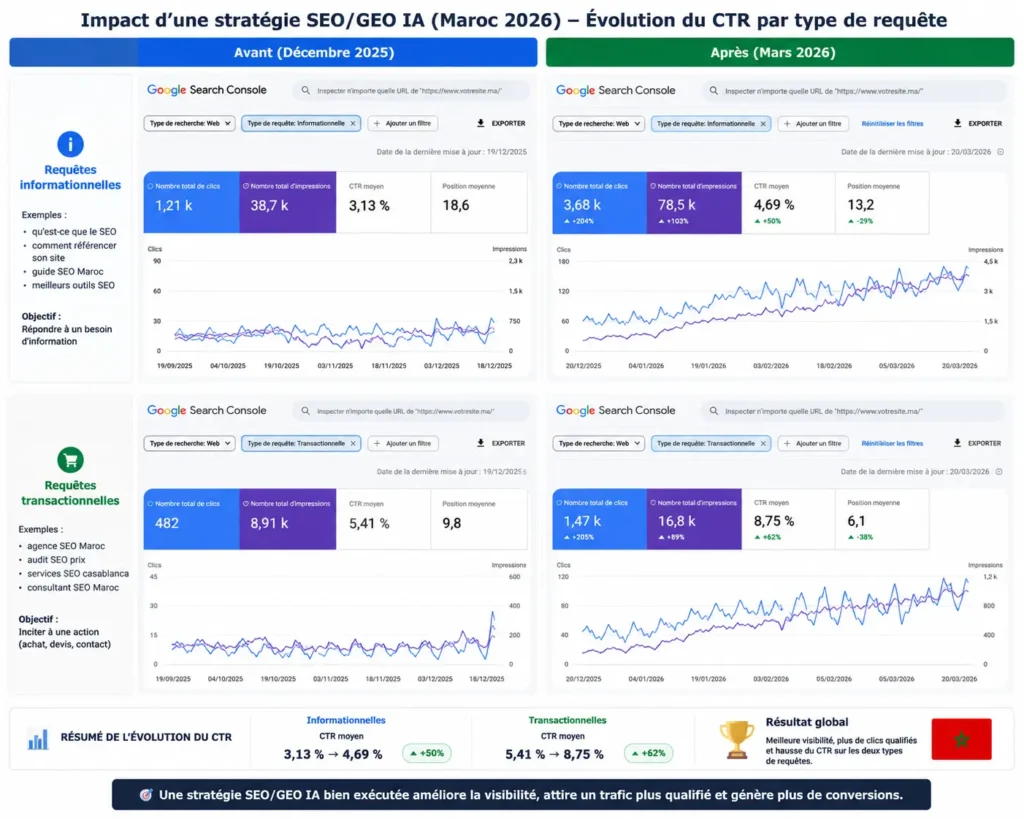1024x819 pixels.
Task: Click the search icon in the Avant transactional panel
Action: coord(306,411)
